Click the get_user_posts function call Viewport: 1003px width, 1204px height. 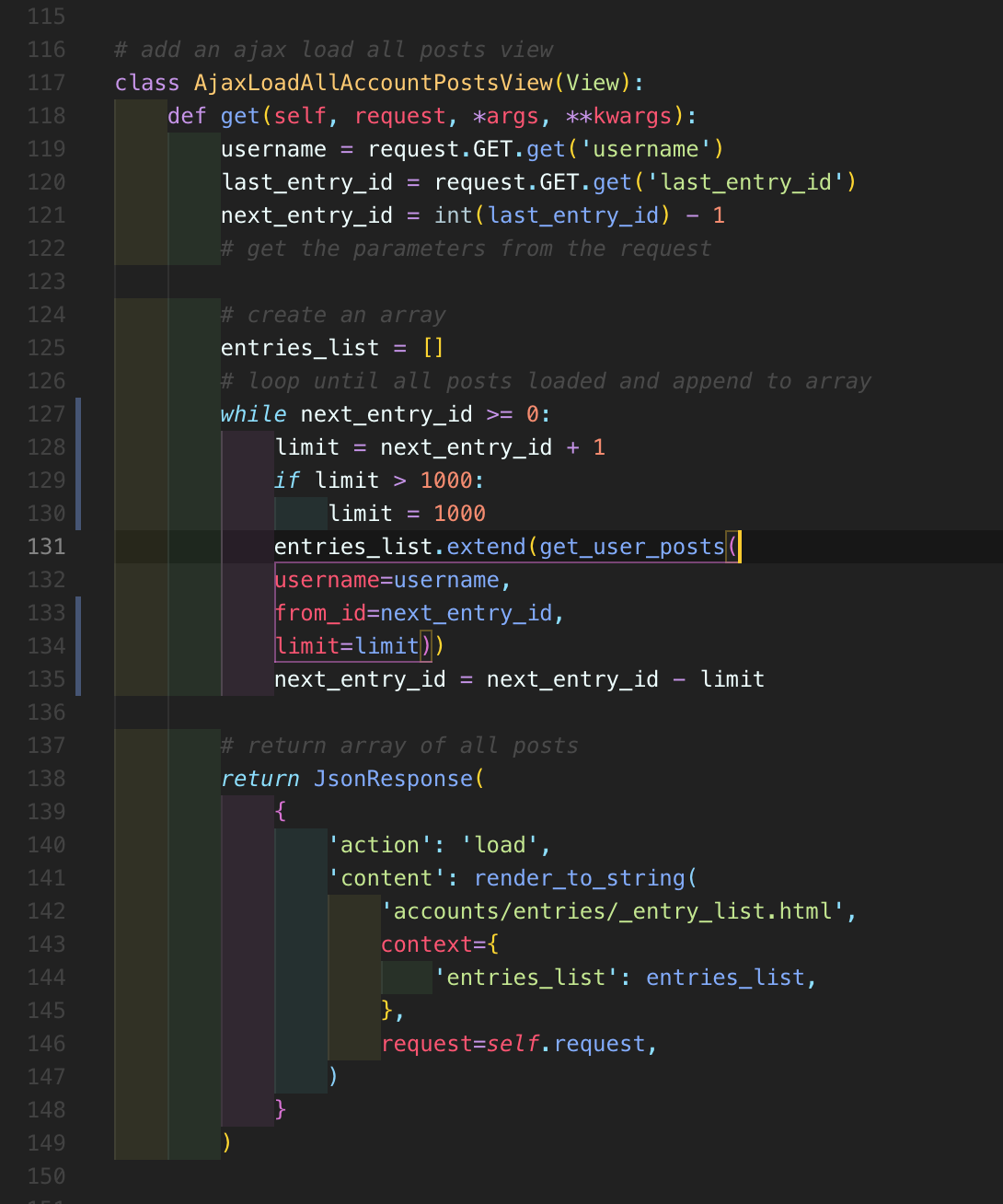point(632,548)
